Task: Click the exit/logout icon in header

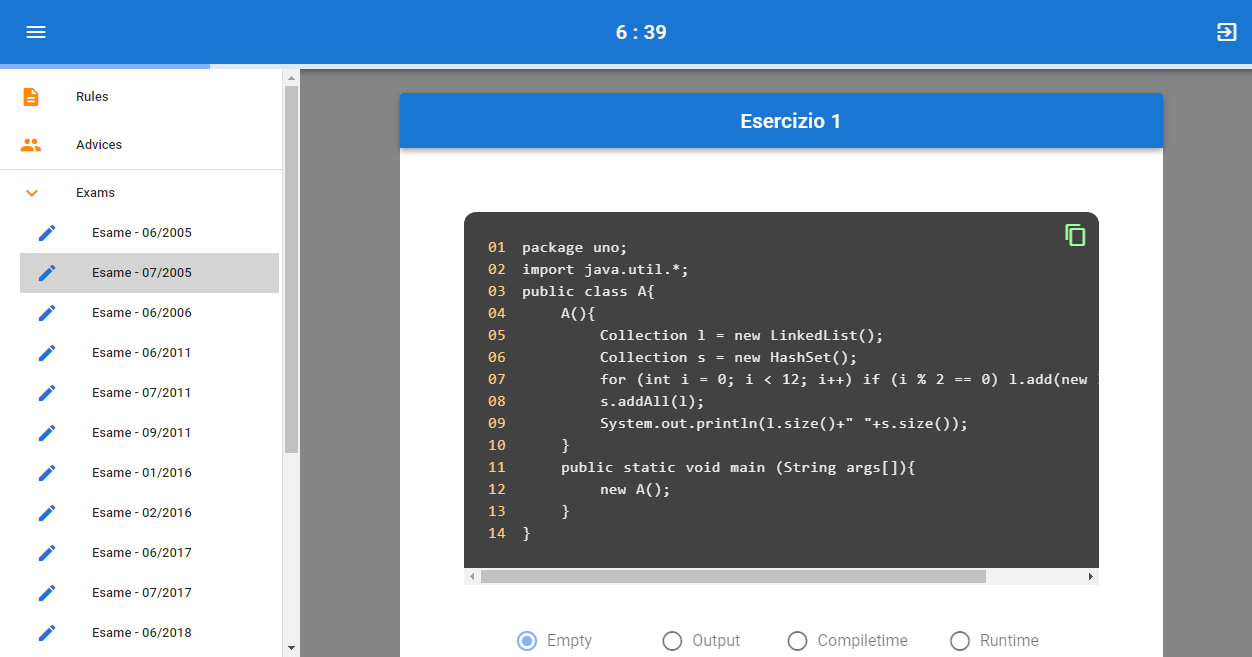Action: coord(1226,32)
